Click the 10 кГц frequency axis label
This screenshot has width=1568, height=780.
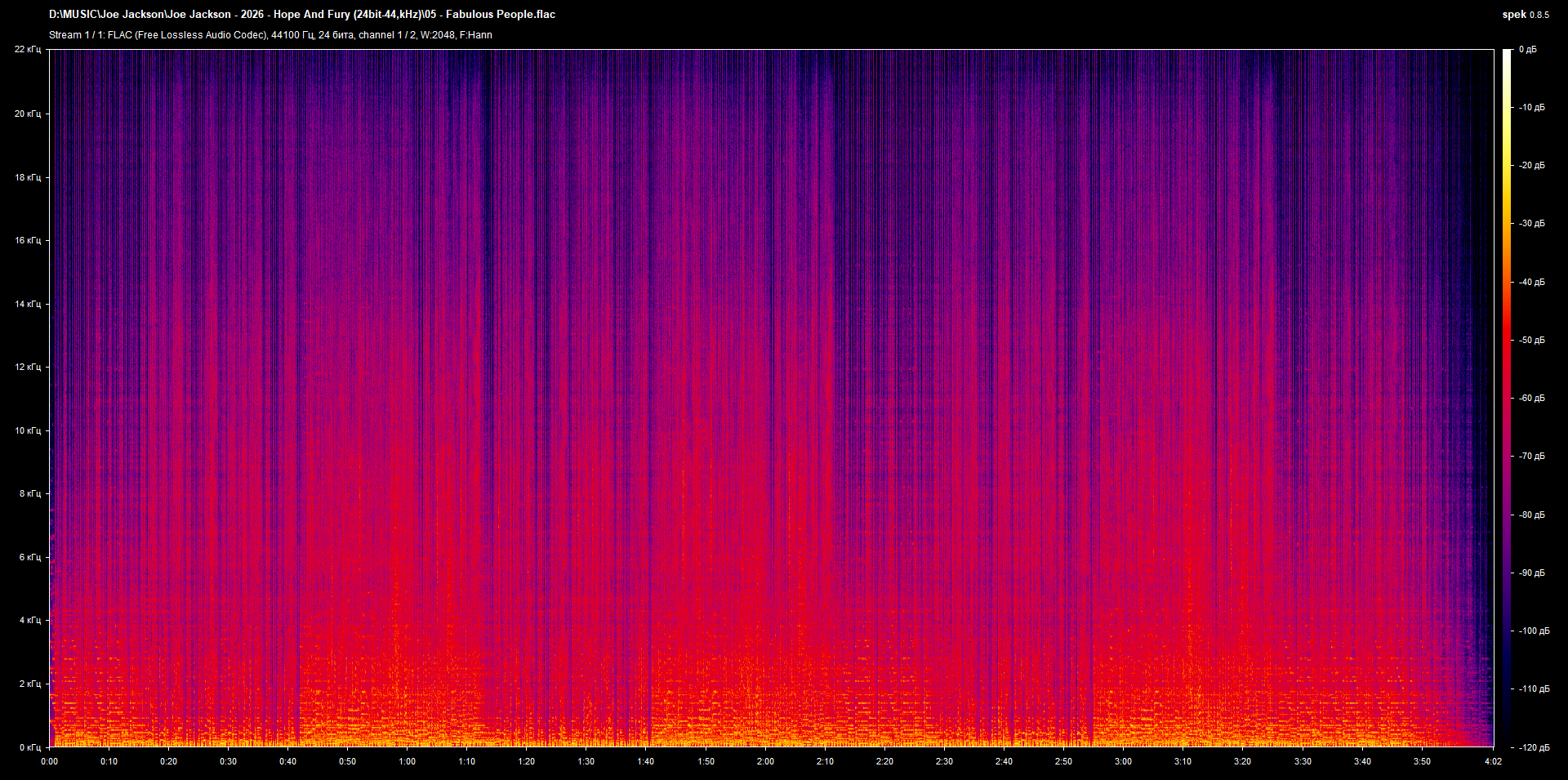coord(28,430)
